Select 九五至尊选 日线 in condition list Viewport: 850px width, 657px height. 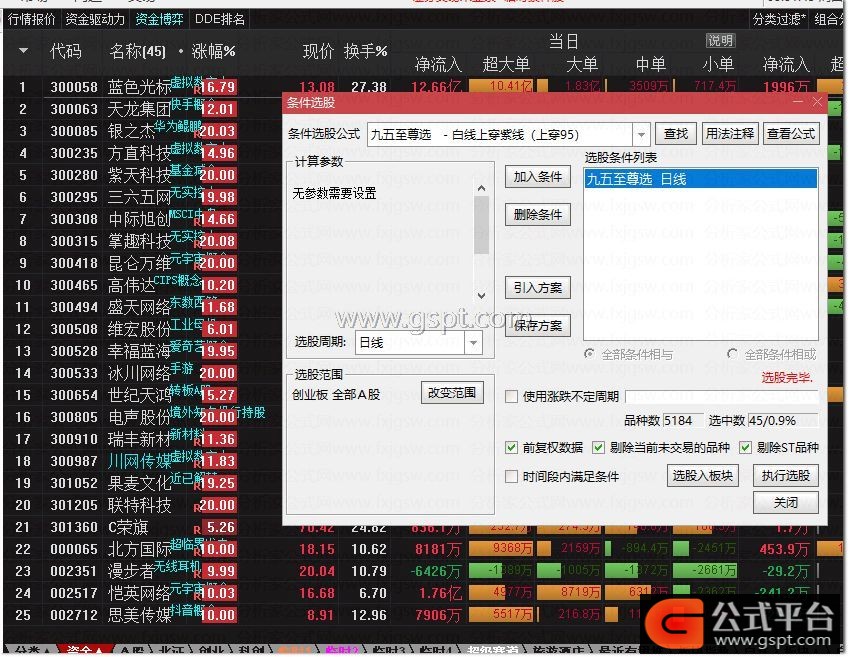pyautogui.click(x=700, y=179)
